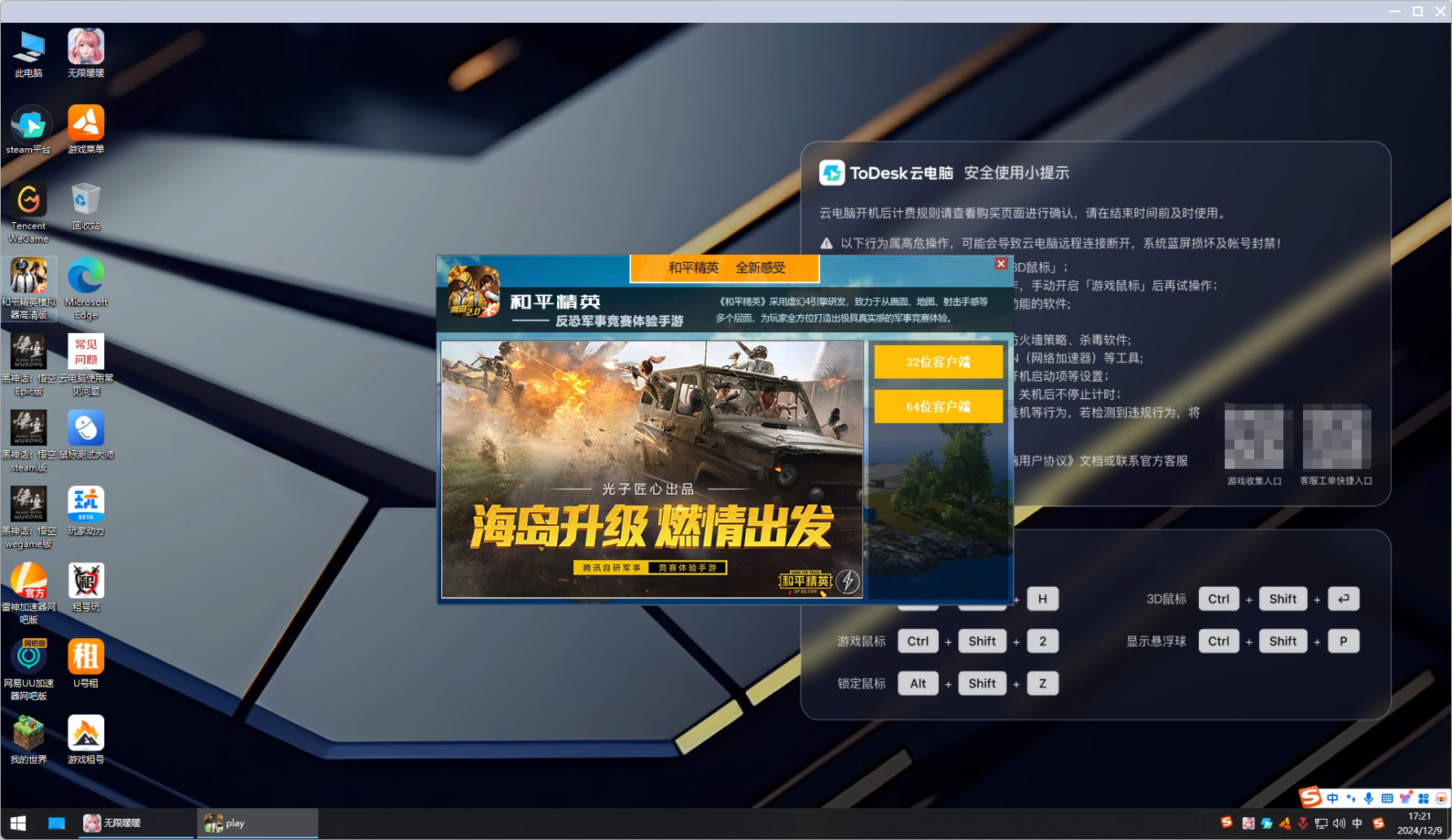Open the 玩家动力 desktop shortcut

pos(86,511)
